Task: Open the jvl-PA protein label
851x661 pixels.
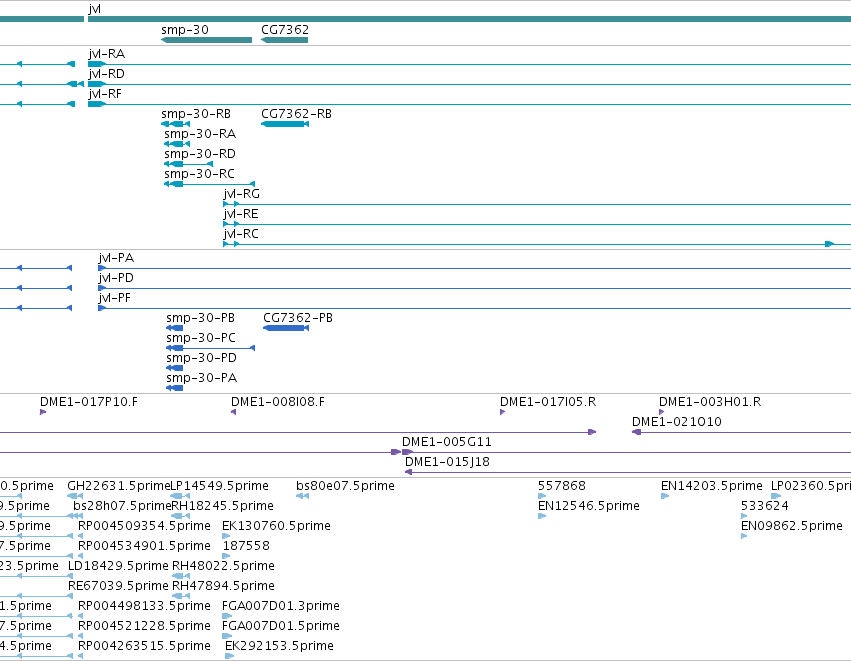Action: 116,258
